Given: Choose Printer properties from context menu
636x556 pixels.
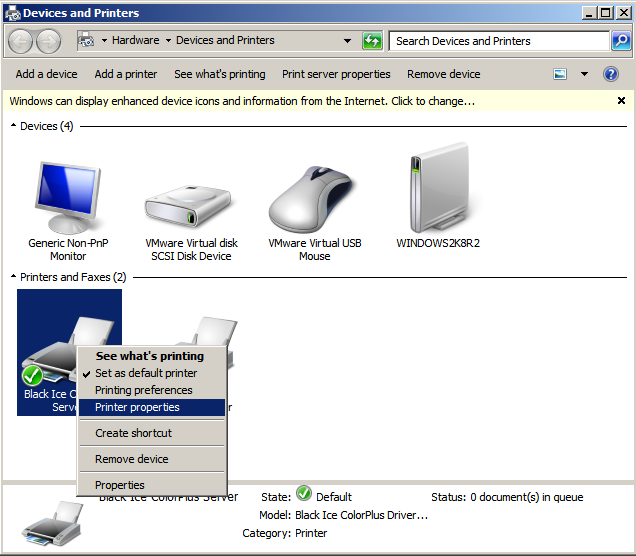Looking at the screenshot, I should tap(137, 407).
